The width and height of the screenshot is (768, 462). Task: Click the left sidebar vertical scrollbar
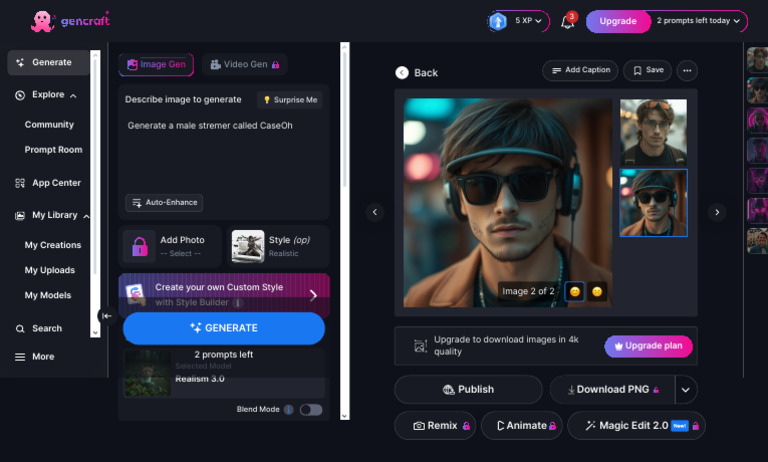[95, 194]
